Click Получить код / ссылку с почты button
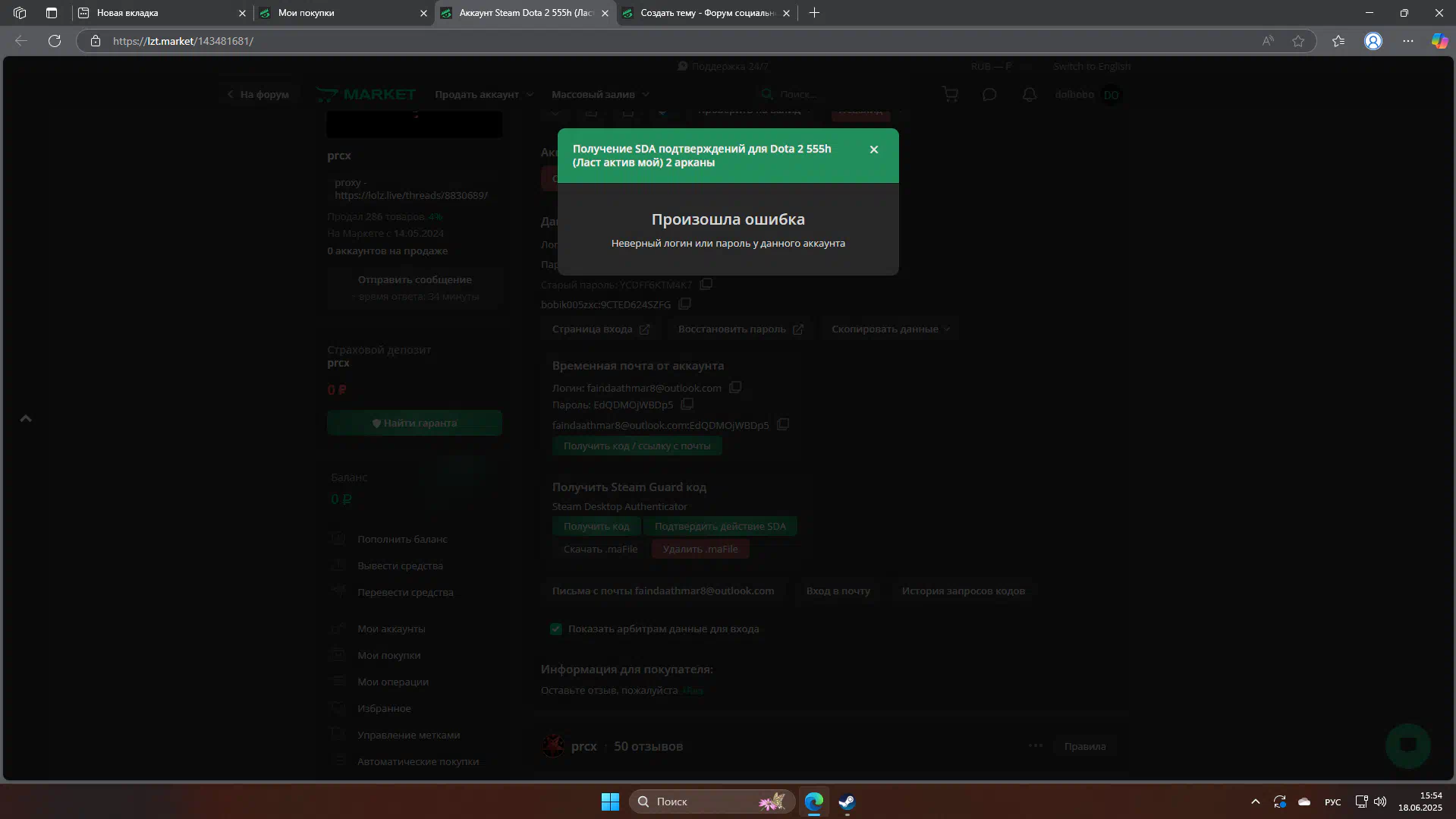 click(637, 446)
